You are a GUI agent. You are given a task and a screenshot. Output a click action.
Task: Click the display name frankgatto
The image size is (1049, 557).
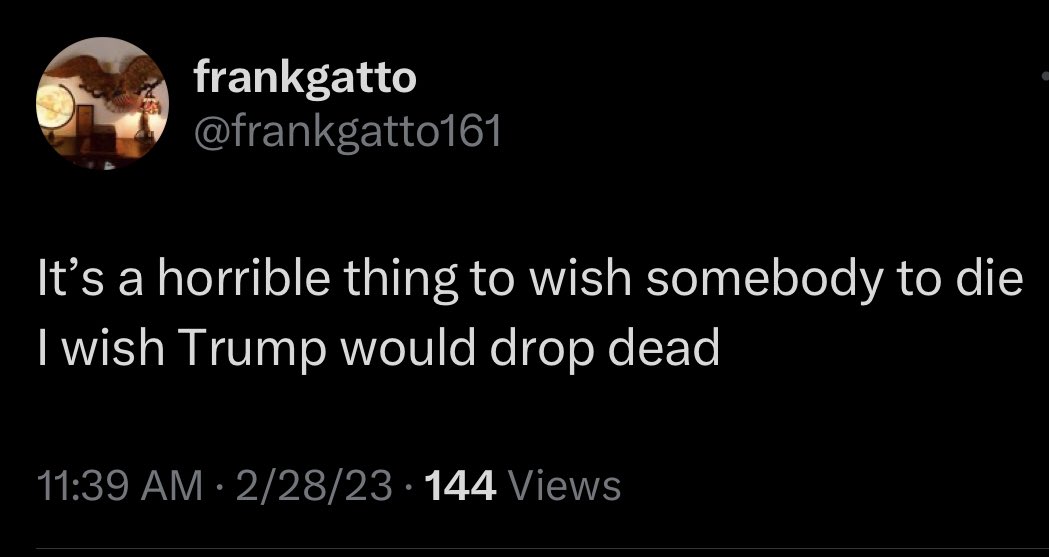(x=303, y=77)
